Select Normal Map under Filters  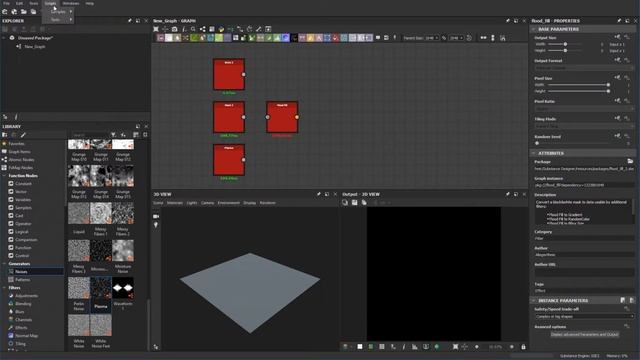[27, 336]
